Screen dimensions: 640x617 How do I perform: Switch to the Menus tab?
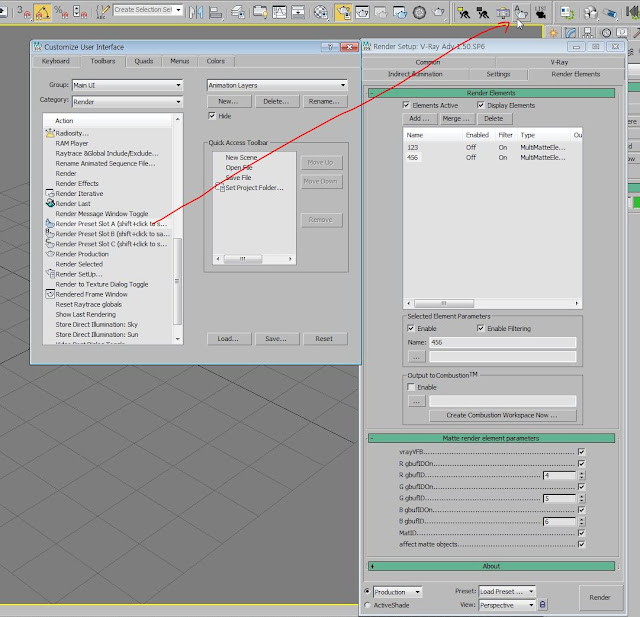(180, 61)
